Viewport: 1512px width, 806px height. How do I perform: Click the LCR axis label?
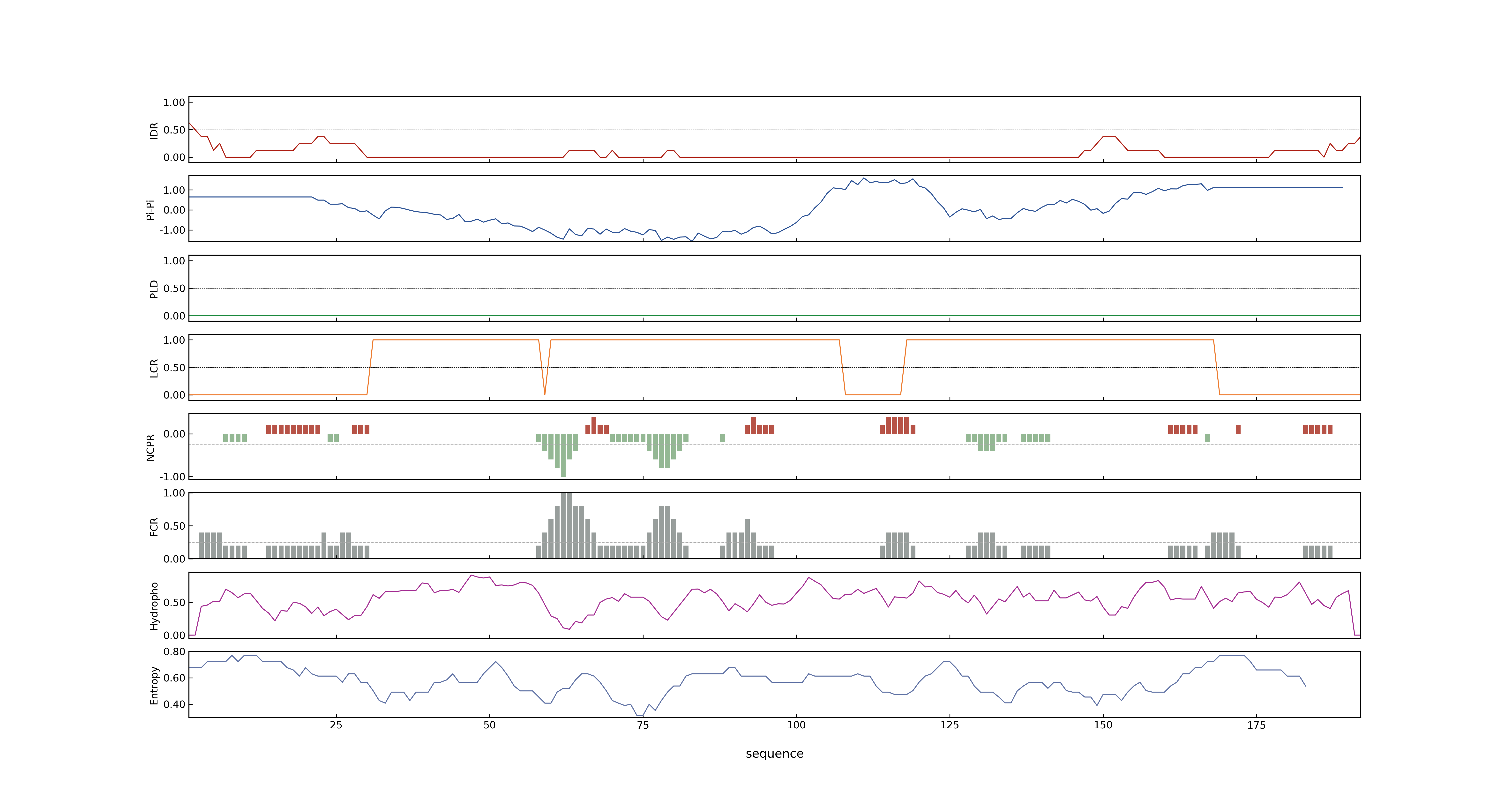click(x=154, y=368)
